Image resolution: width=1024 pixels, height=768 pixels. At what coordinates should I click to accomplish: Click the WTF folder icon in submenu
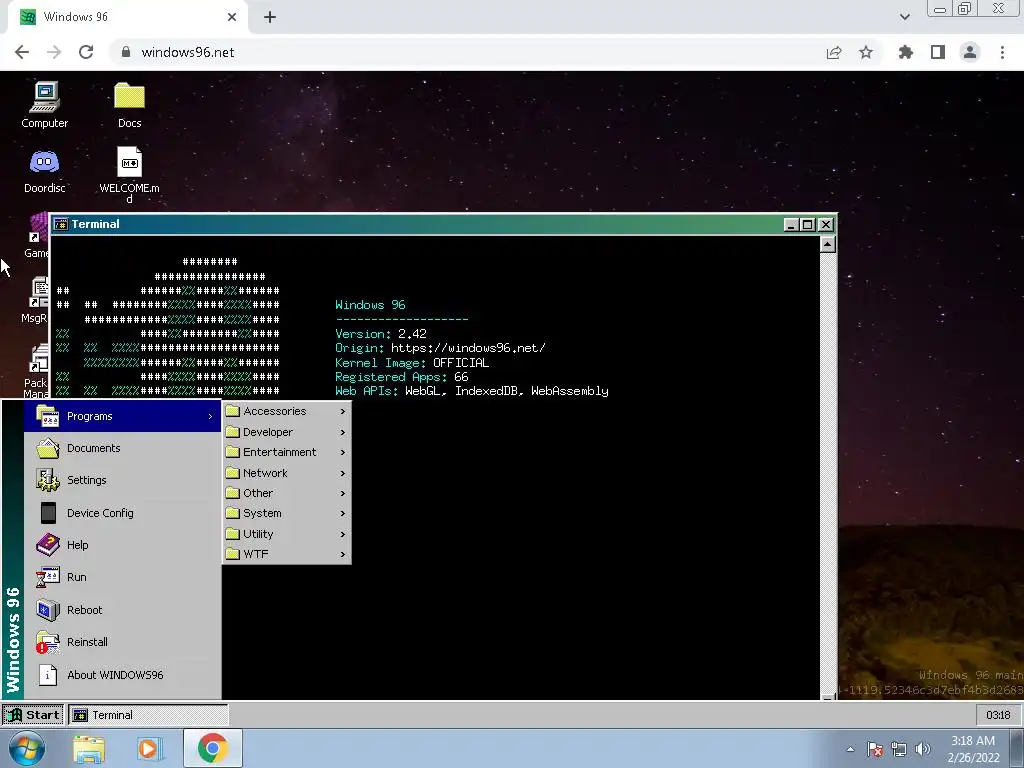232,554
